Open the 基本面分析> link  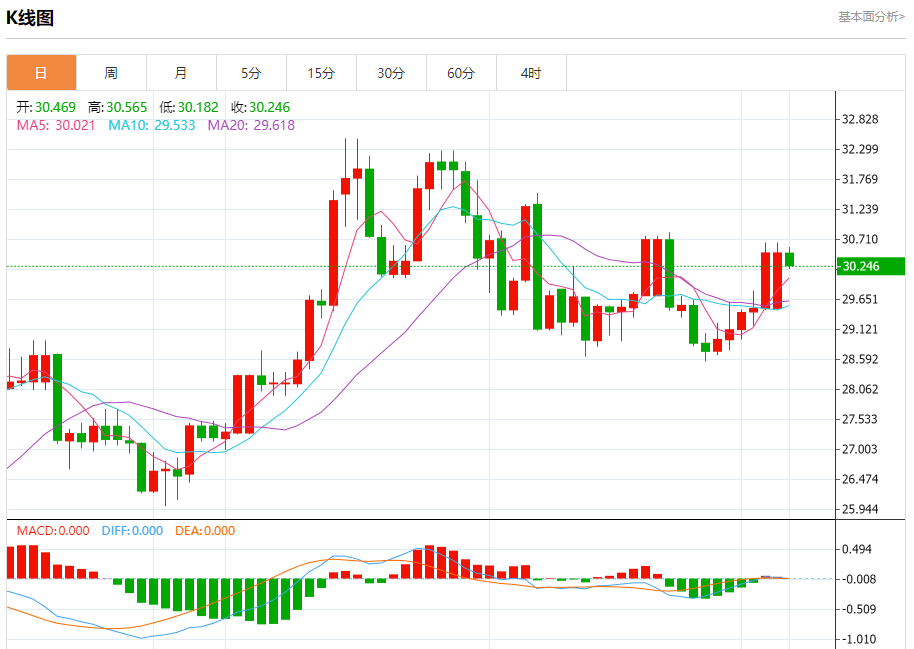click(871, 17)
